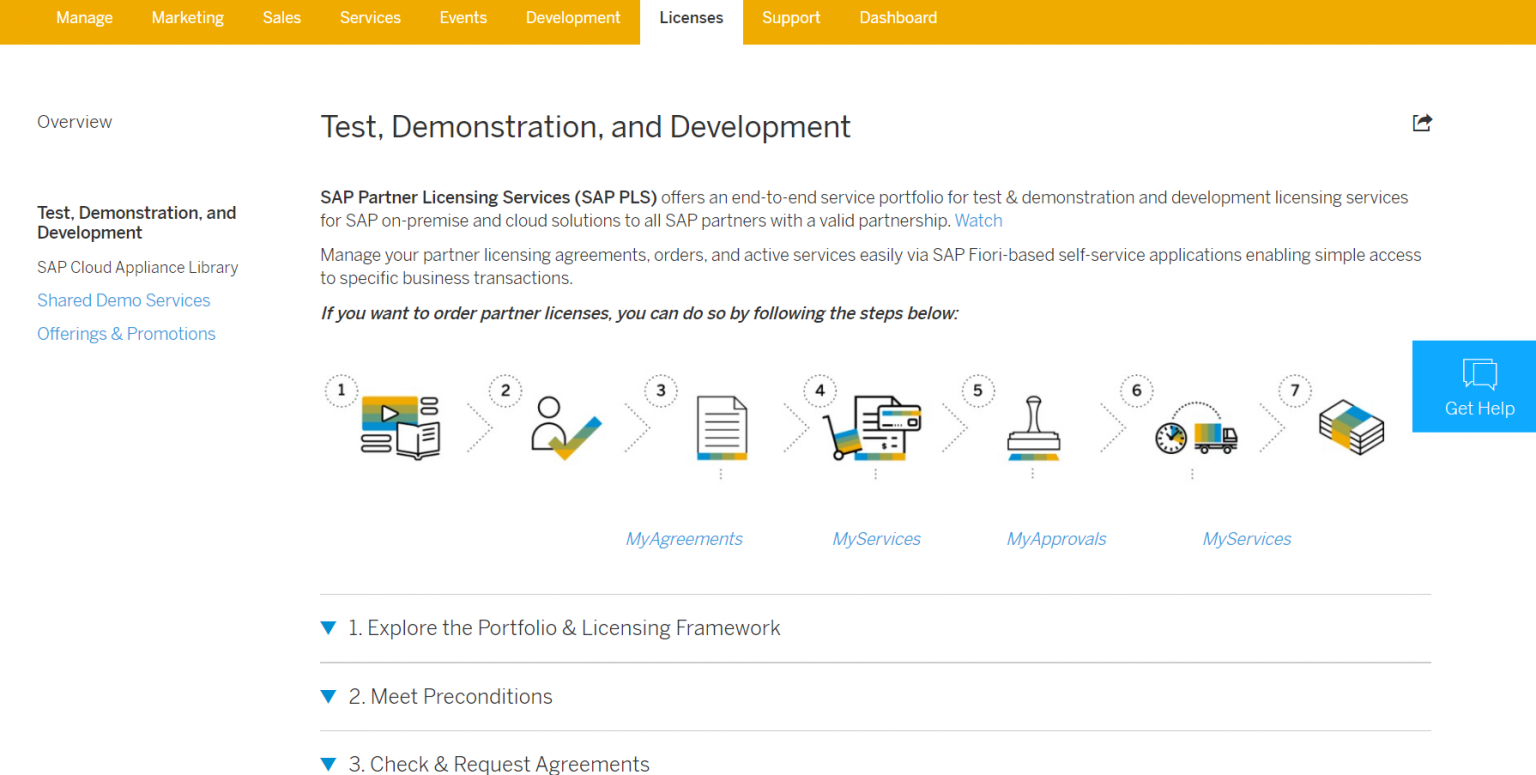The width and height of the screenshot is (1536, 775).
Task: Collapse the Explore the Portfolio & Licensing Framework section
Action: [x=329, y=627]
